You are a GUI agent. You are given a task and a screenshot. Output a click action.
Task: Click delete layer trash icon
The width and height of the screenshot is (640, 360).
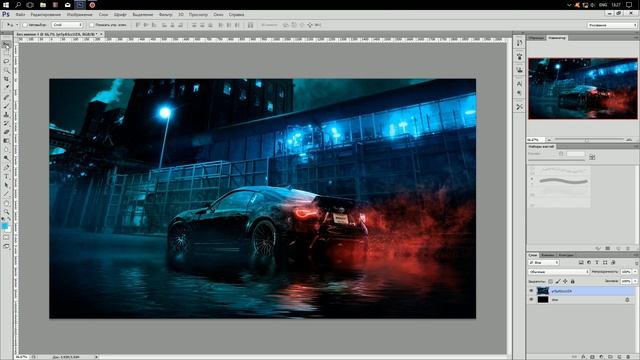click(629, 357)
